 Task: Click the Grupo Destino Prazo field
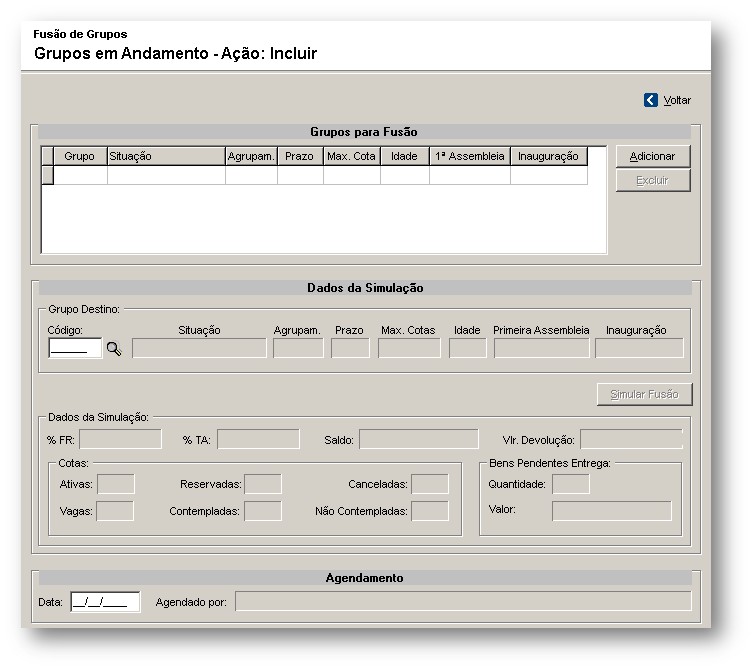[x=350, y=348]
